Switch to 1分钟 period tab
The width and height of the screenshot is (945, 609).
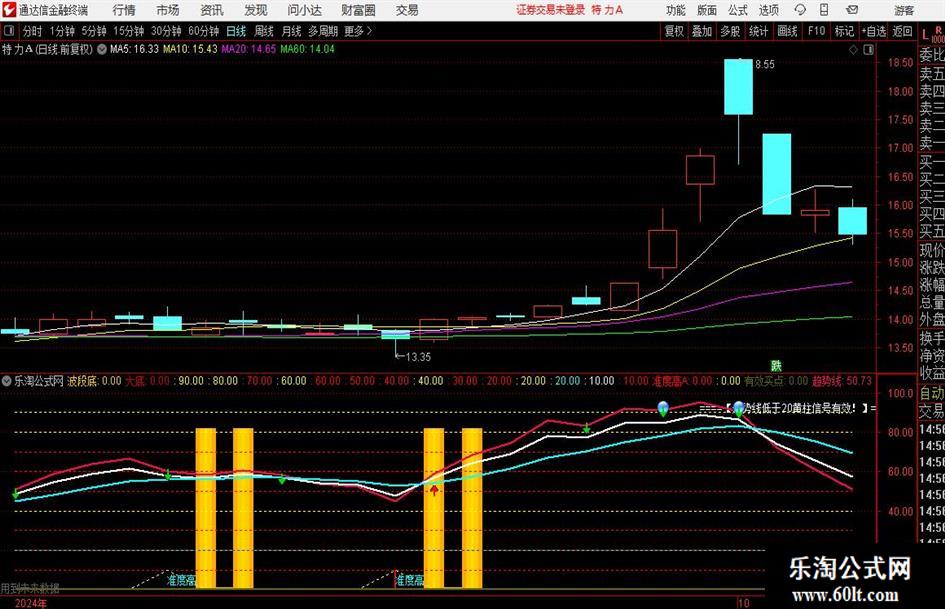click(x=62, y=31)
